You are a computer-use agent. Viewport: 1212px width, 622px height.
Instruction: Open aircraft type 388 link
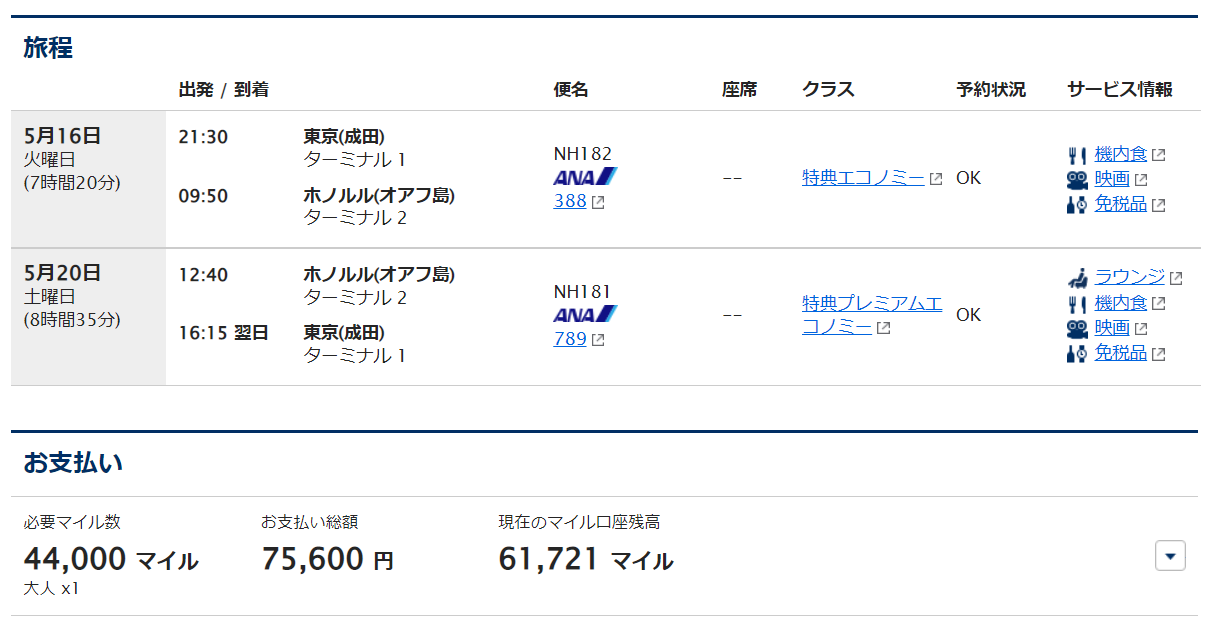tap(570, 201)
